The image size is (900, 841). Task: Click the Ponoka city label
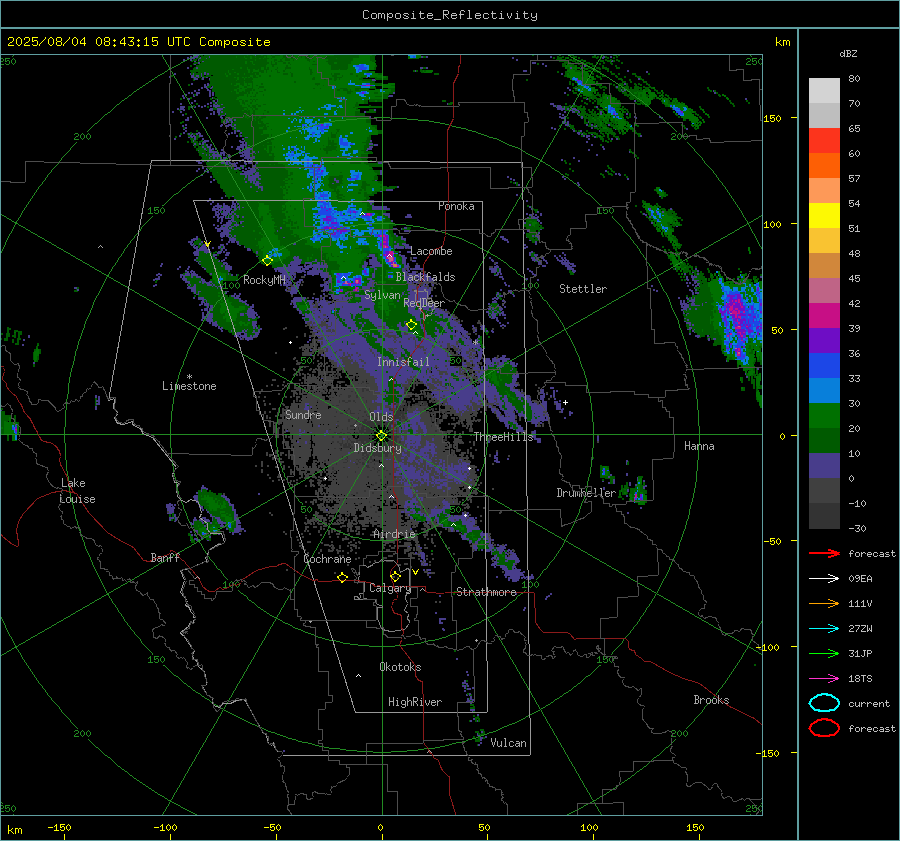tap(456, 206)
